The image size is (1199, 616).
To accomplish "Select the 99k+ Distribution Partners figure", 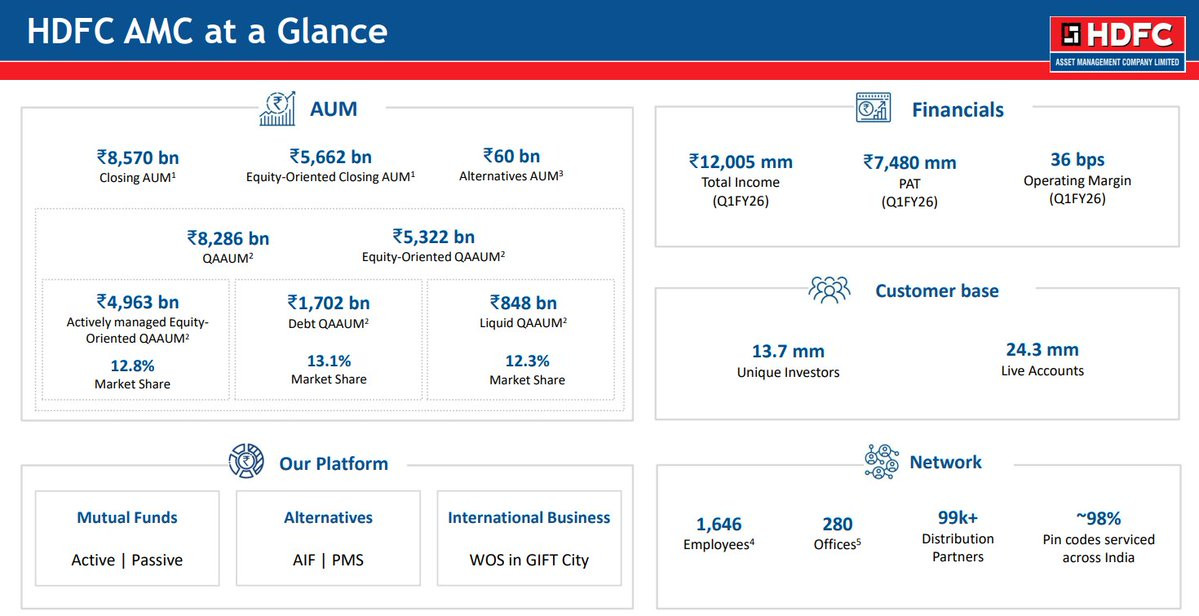I will (958, 518).
